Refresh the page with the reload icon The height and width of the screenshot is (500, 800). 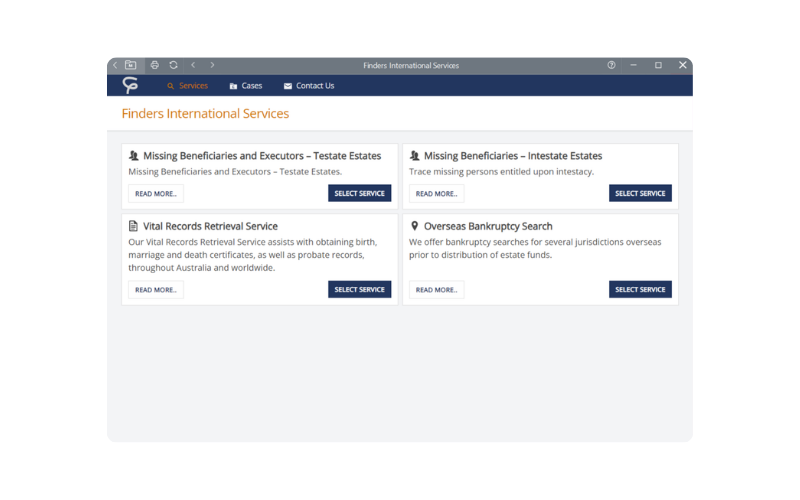(173, 65)
